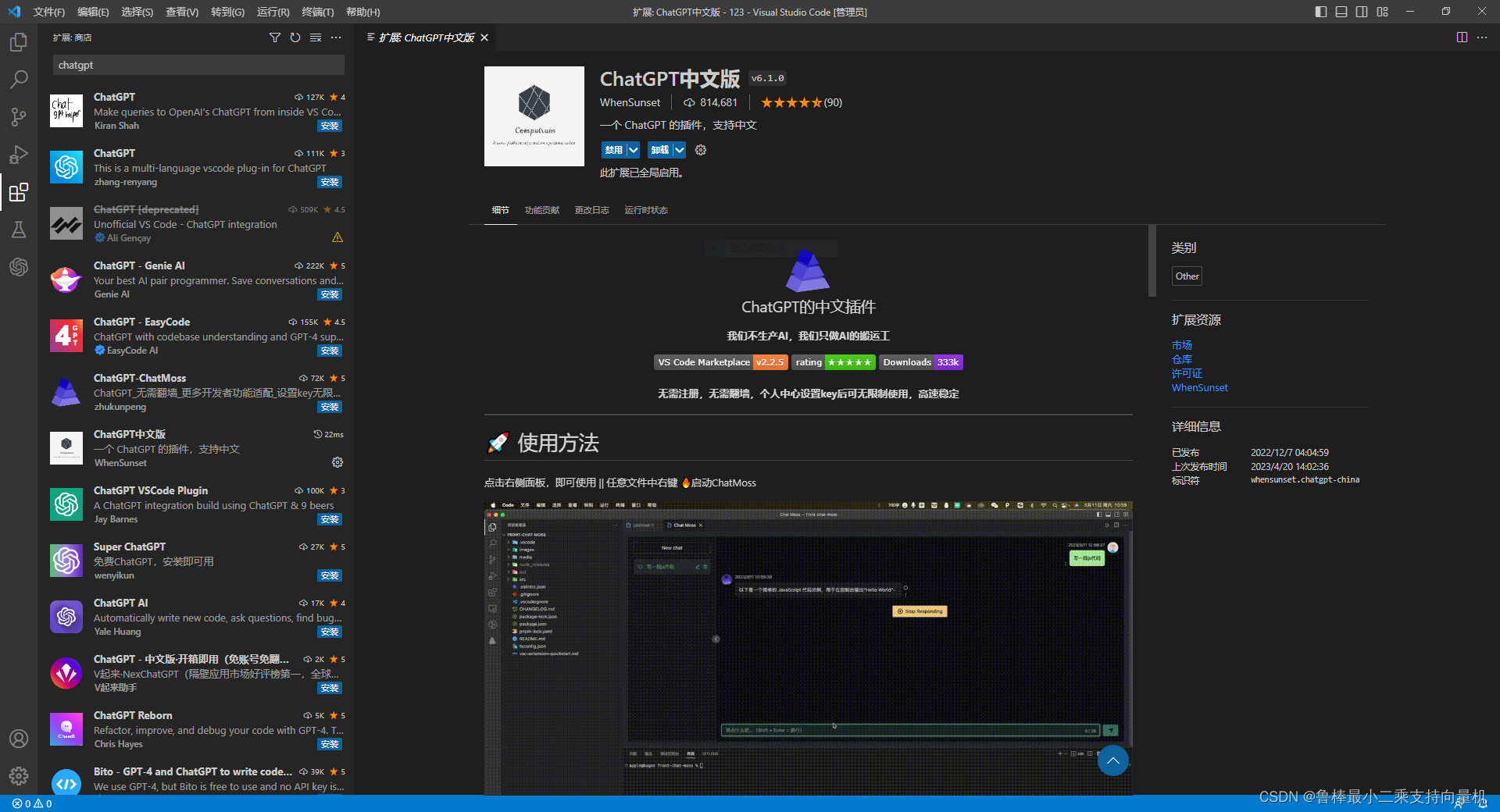
Task: Open the 查看(V) menu
Action: 182,12
